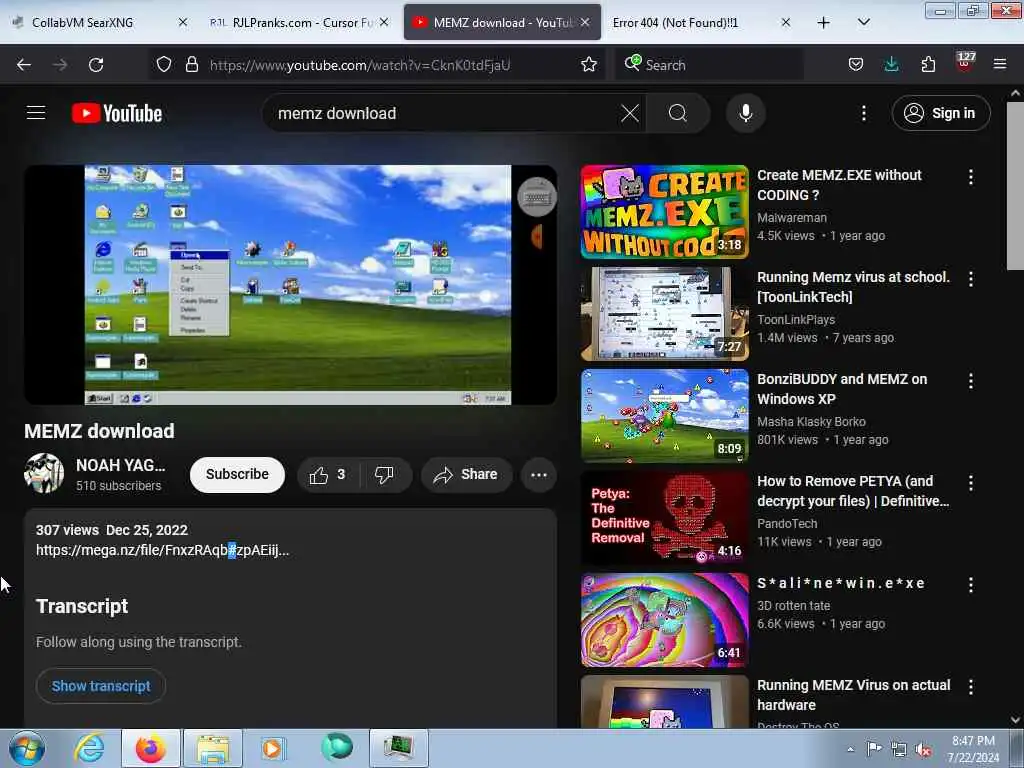Open Running Memz virus at school thumbnail
The height and width of the screenshot is (768, 1024).
click(x=664, y=313)
